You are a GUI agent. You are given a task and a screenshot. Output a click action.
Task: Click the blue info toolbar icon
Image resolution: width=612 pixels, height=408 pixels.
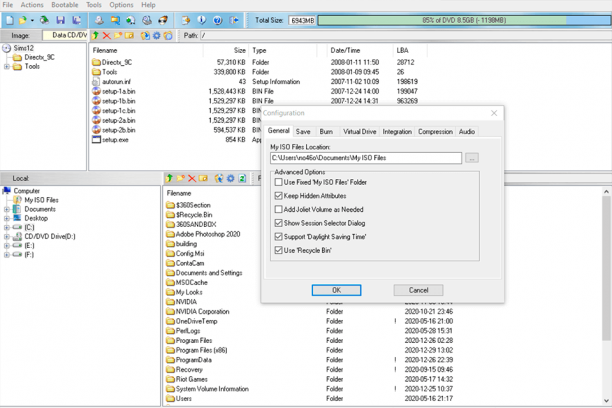coord(201,20)
